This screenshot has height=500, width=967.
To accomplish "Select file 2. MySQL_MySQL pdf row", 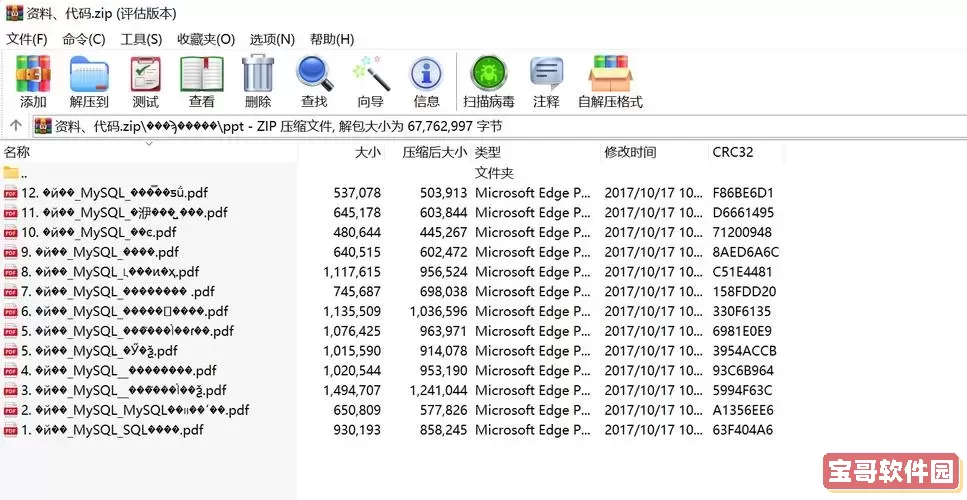I will (x=392, y=410).
